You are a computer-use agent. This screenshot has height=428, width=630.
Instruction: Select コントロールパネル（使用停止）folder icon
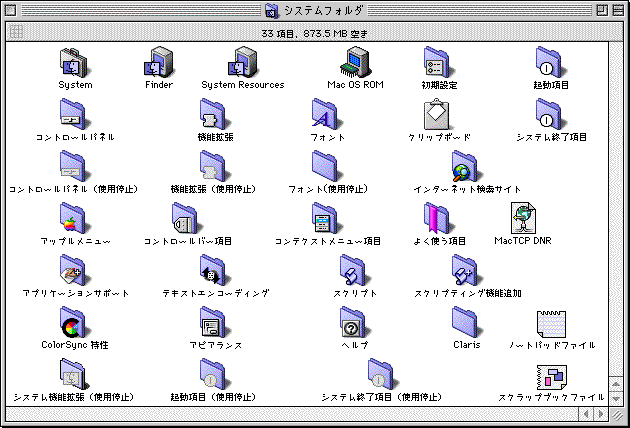74,166
